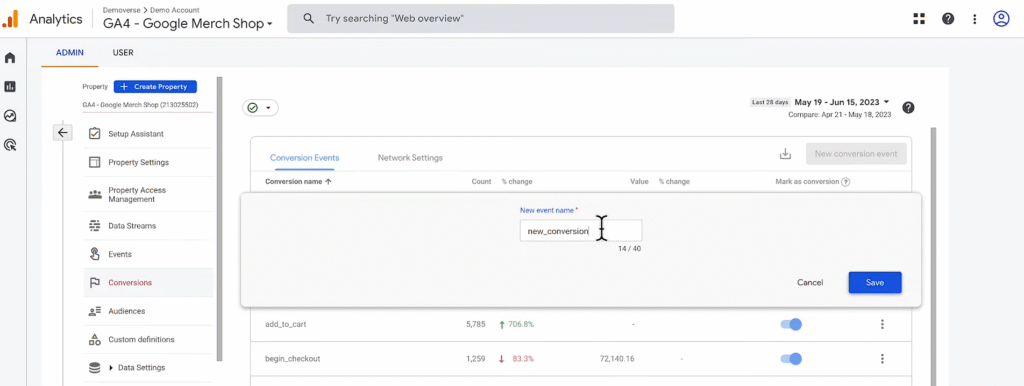Open the Google apps grid icon
The height and width of the screenshot is (386, 1024).
coord(919,19)
